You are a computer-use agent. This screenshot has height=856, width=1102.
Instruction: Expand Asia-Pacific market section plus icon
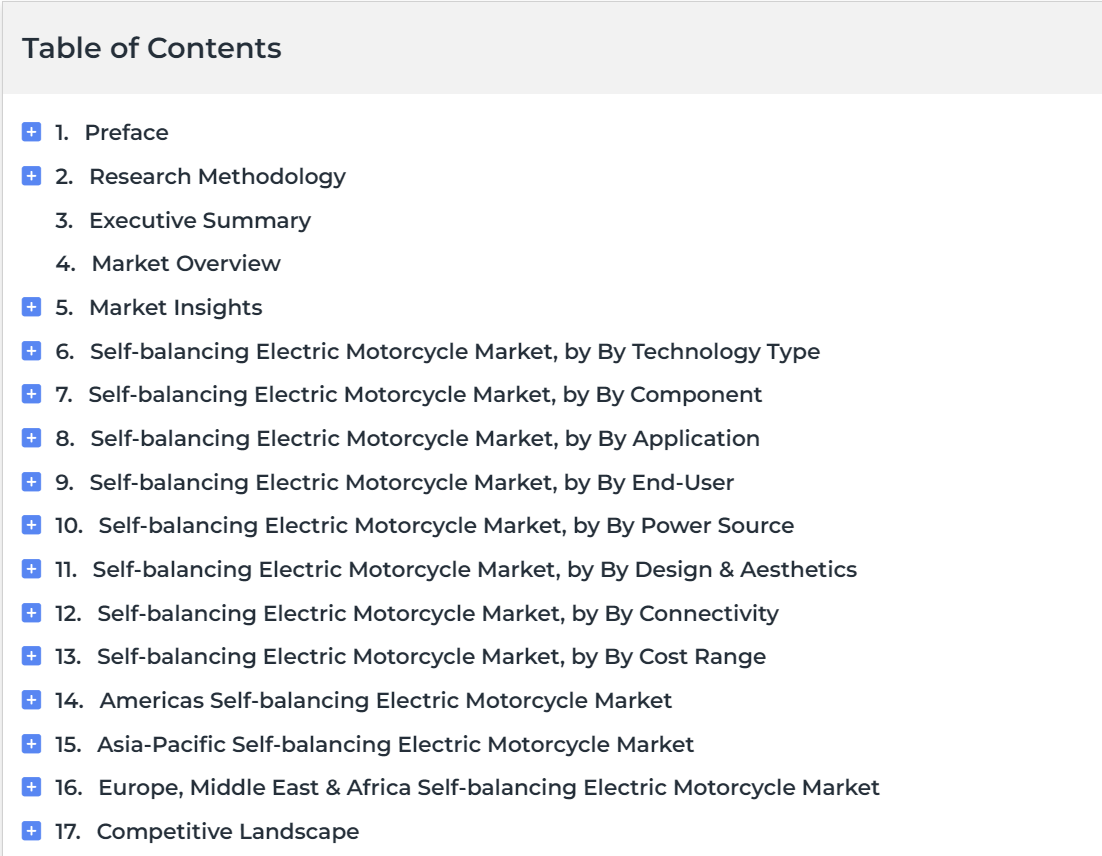tap(32, 744)
